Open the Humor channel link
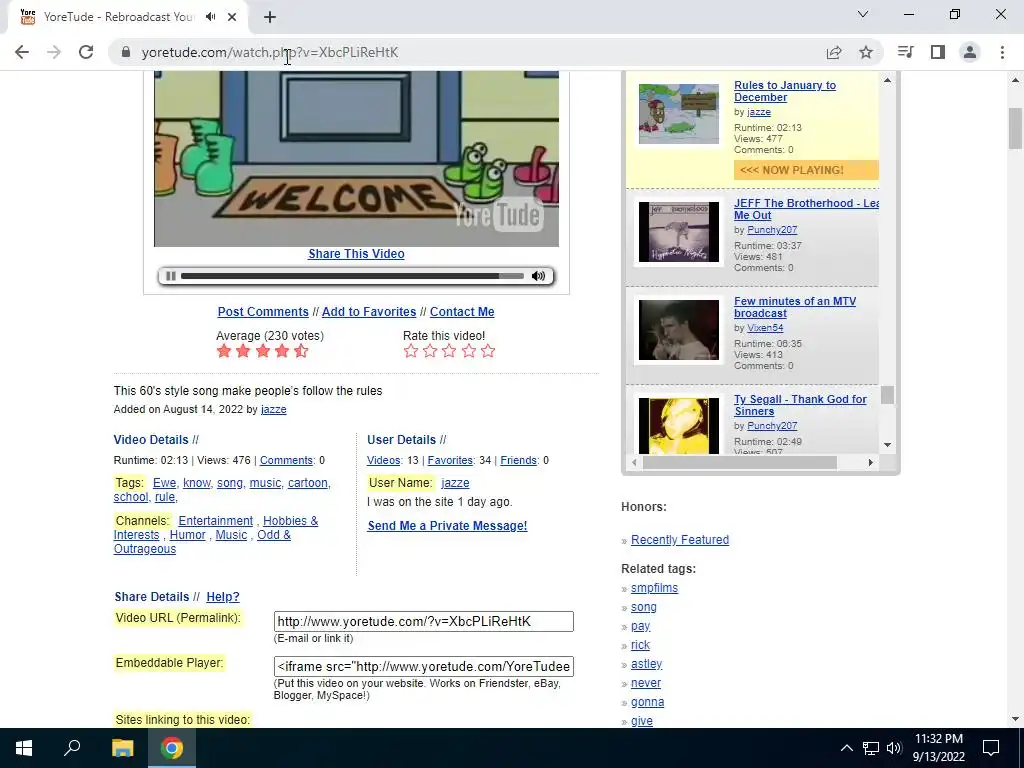This screenshot has width=1024, height=768. tap(187, 535)
